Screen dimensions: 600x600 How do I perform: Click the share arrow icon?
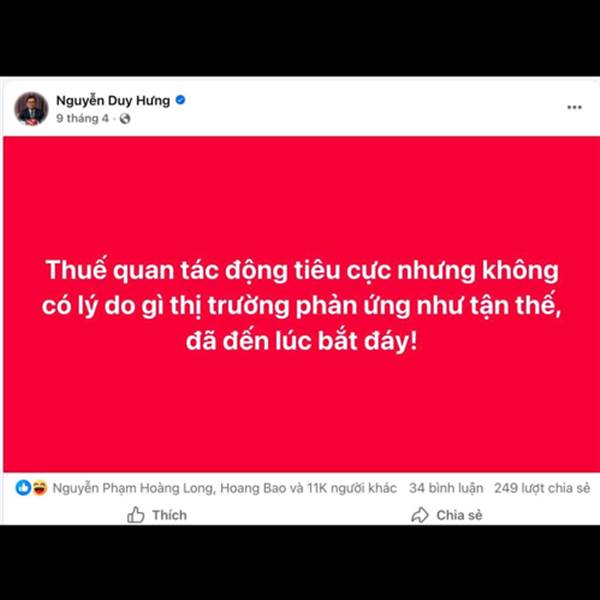pyautogui.click(x=420, y=515)
